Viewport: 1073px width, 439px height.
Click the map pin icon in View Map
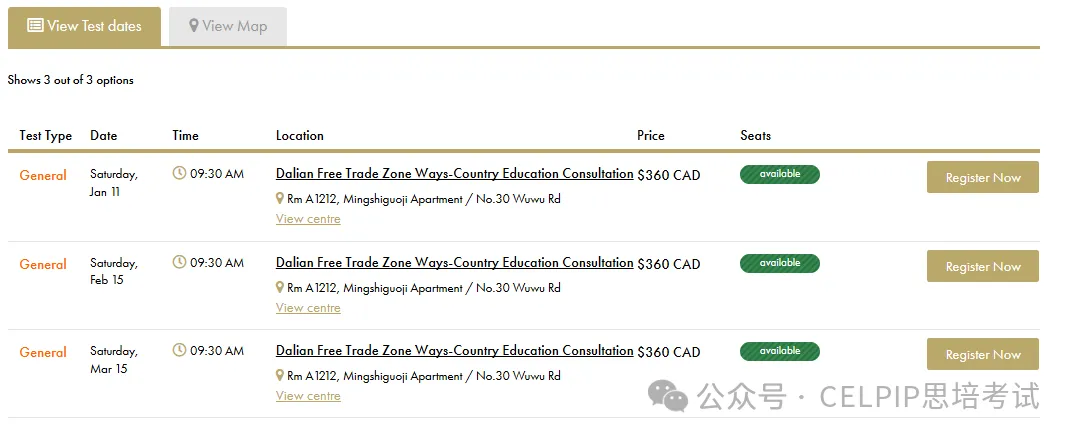[194, 26]
